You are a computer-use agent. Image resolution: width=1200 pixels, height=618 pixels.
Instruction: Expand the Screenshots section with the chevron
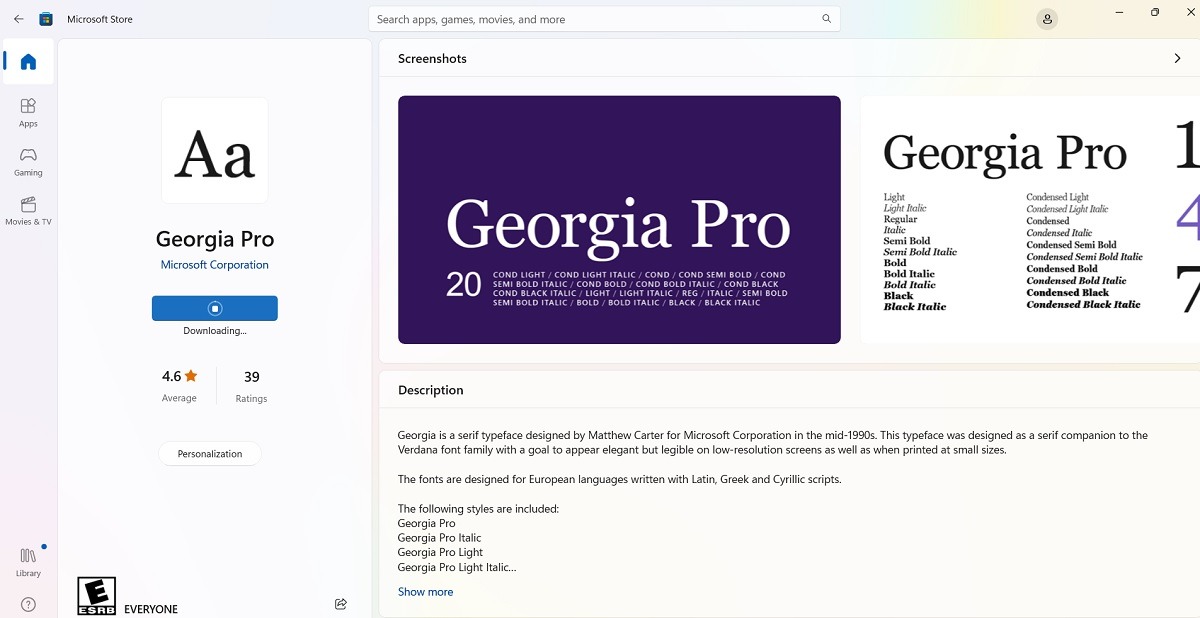[x=1177, y=58]
